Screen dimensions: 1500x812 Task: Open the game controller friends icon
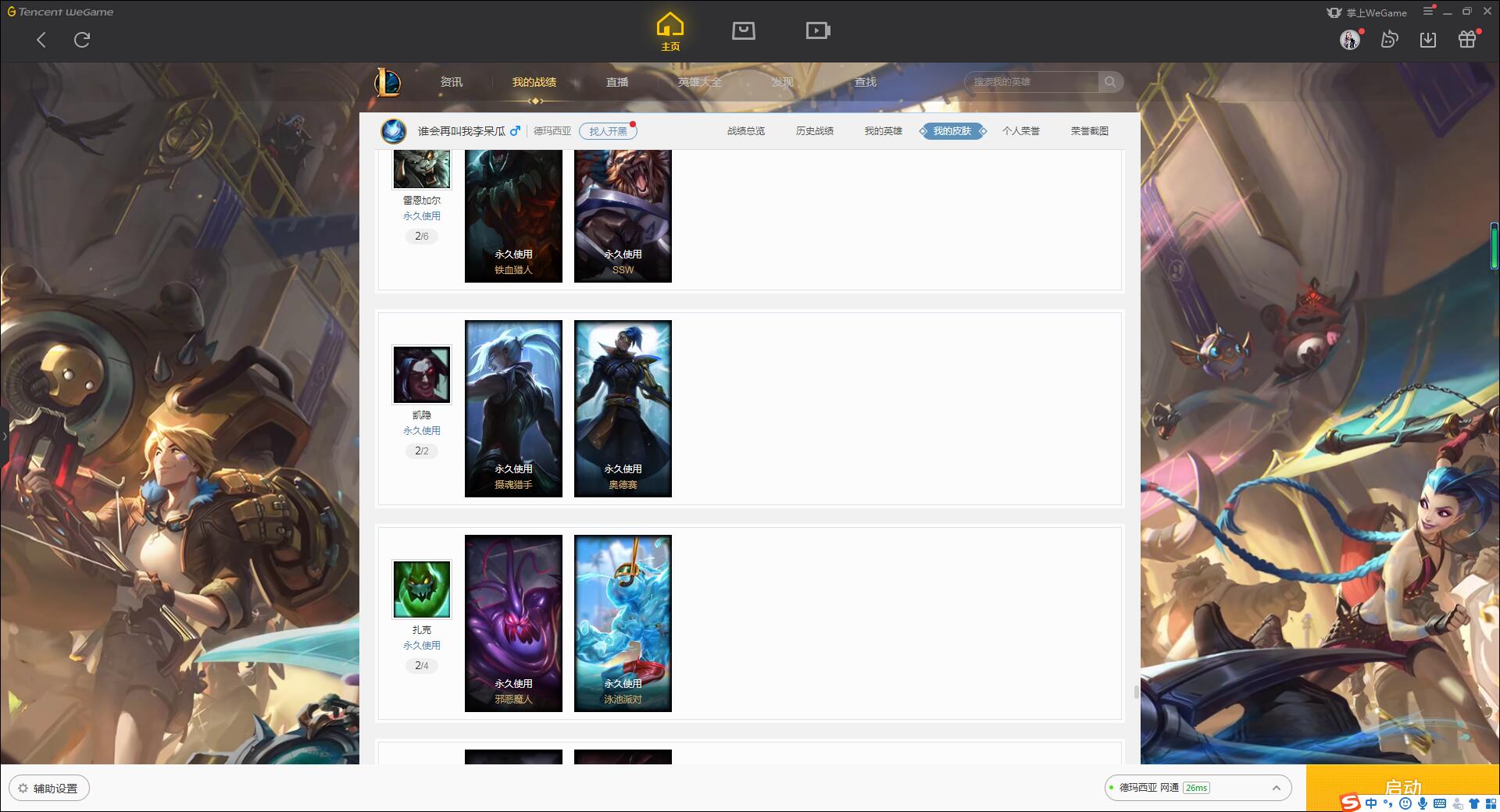click(x=1389, y=39)
